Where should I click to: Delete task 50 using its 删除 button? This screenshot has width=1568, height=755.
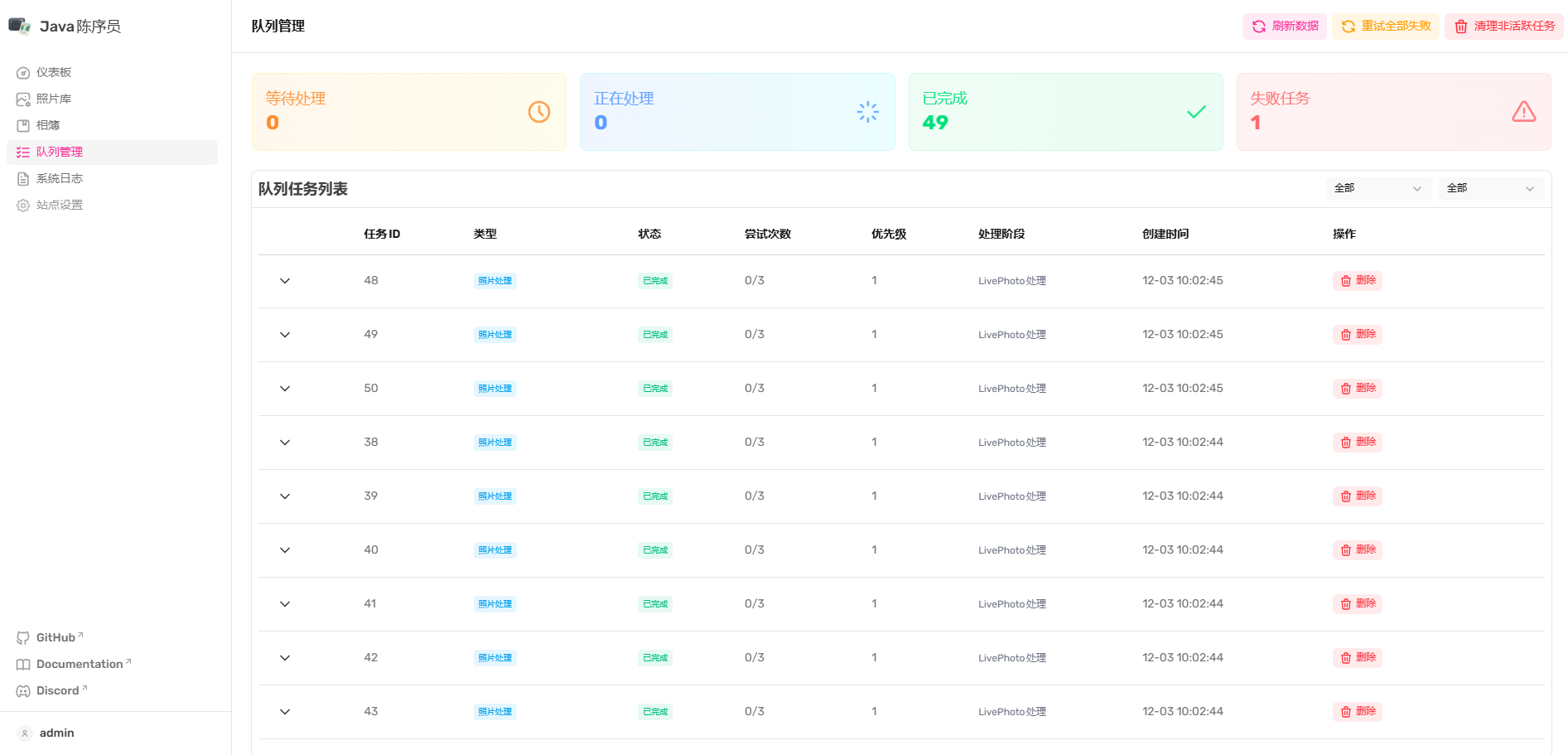click(1357, 389)
